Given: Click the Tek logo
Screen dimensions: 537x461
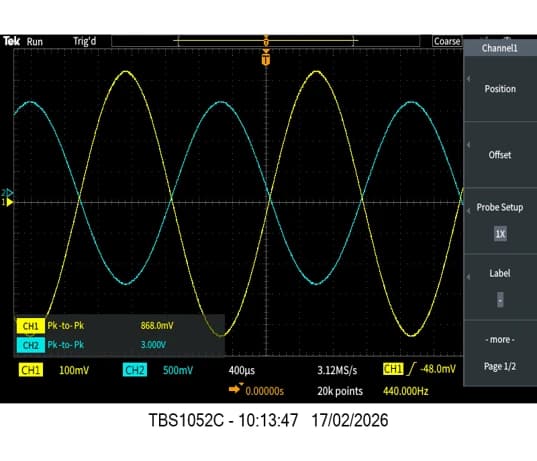Looking at the screenshot, I should [12, 41].
